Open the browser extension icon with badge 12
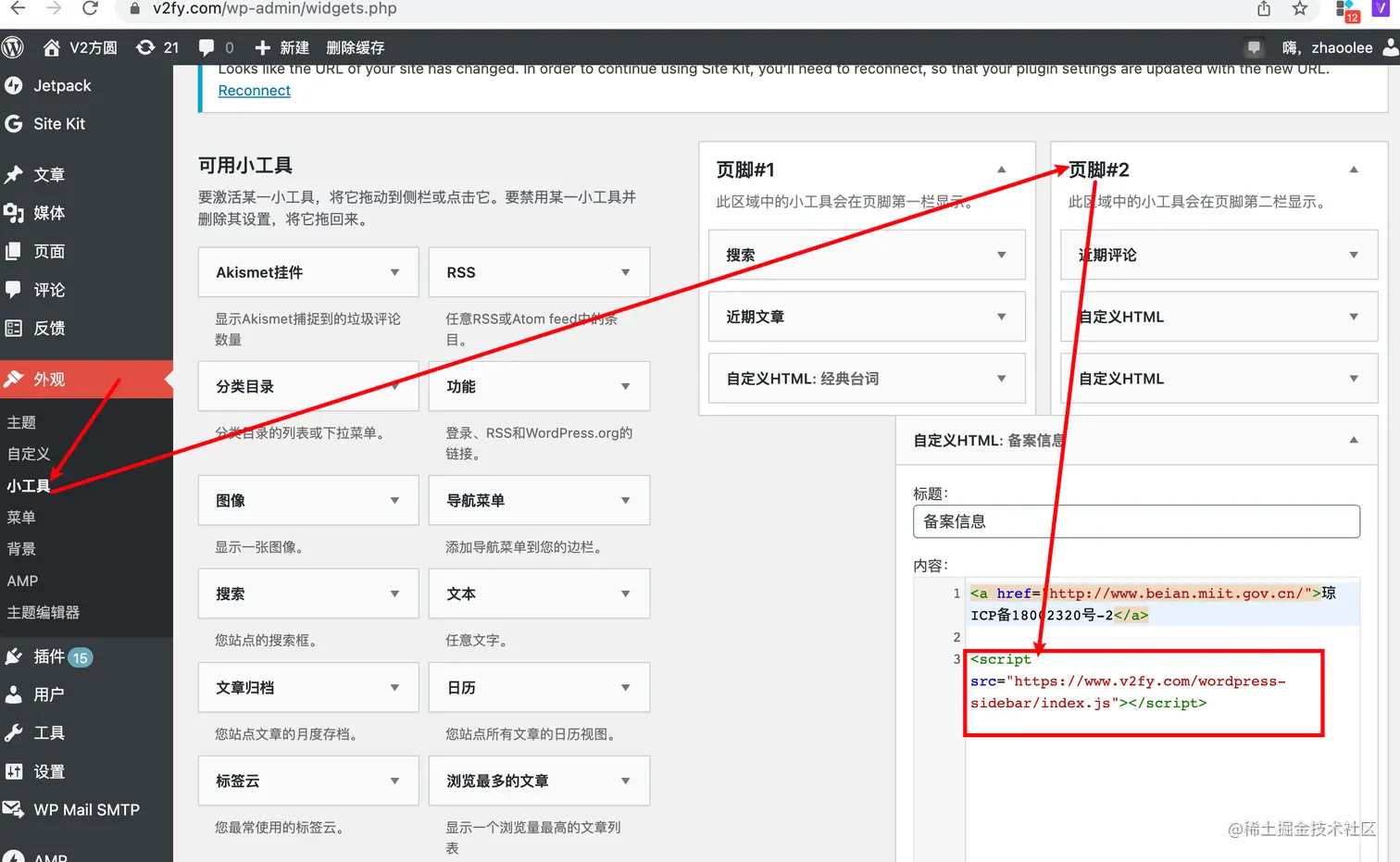1400x862 pixels. click(x=1347, y=9)
